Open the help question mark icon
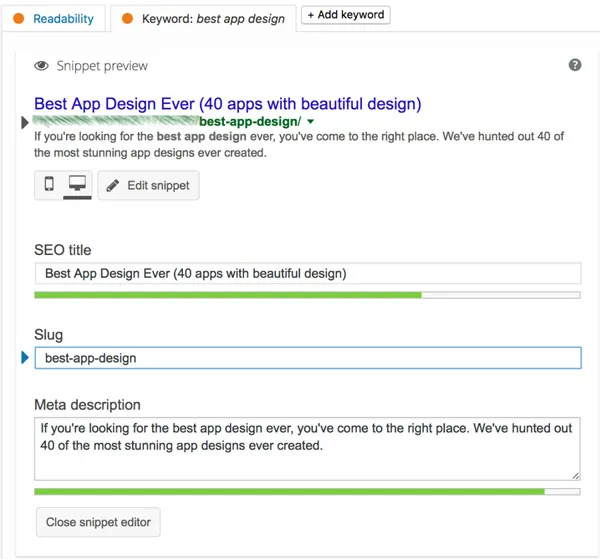600x560 pixels. [575, 65]
